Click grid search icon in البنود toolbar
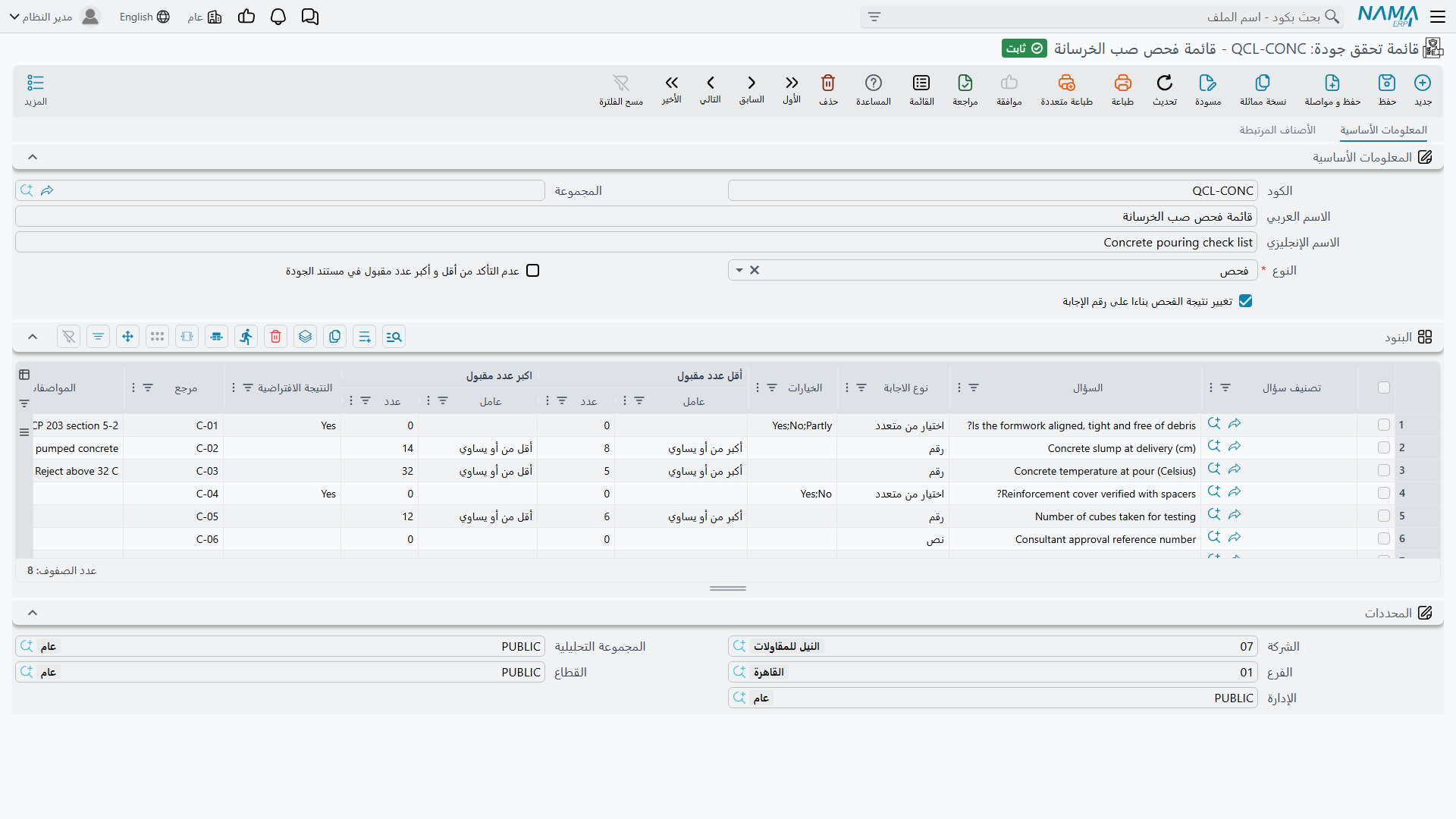 tap(394, 337)
